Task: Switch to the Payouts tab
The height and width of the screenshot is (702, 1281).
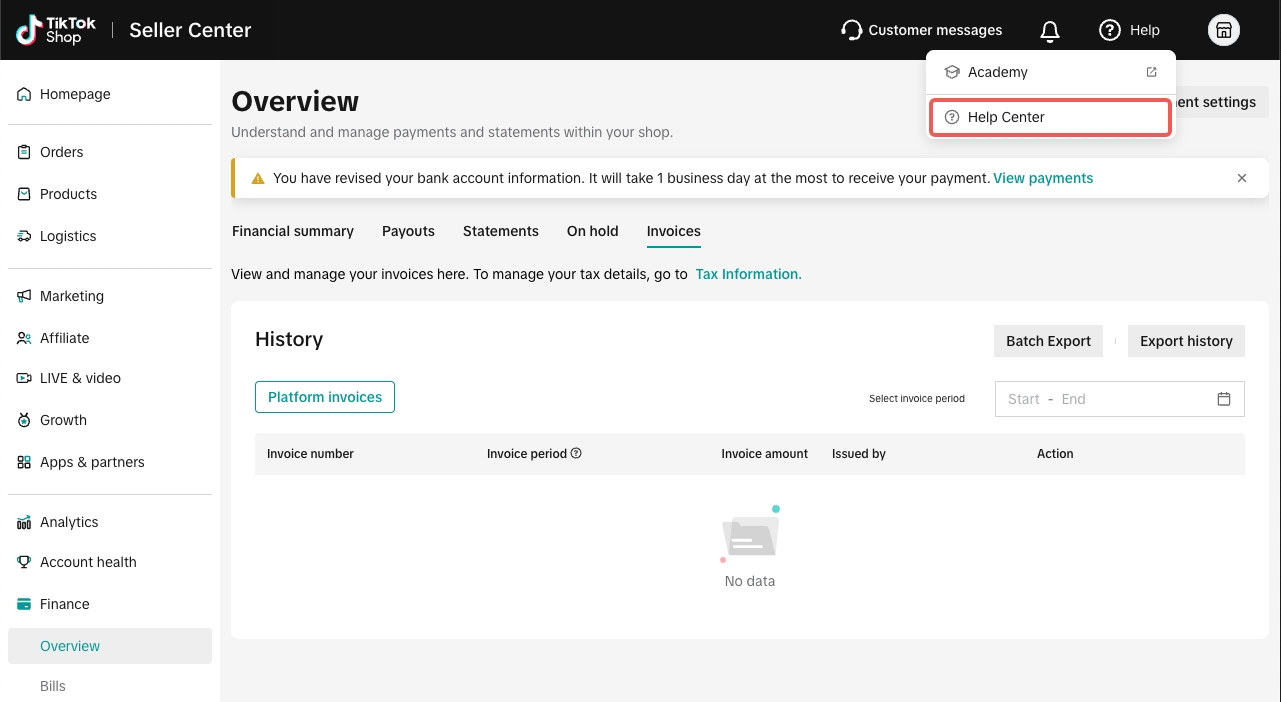Action: (408, 231)
